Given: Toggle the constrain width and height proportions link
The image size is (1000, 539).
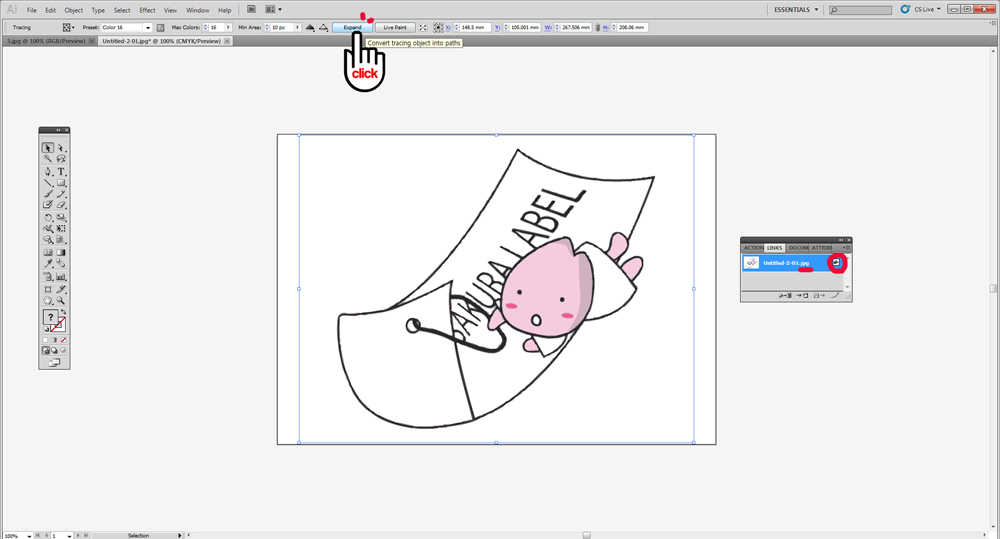Looking at the screenshot, I should tap(598, 27).
